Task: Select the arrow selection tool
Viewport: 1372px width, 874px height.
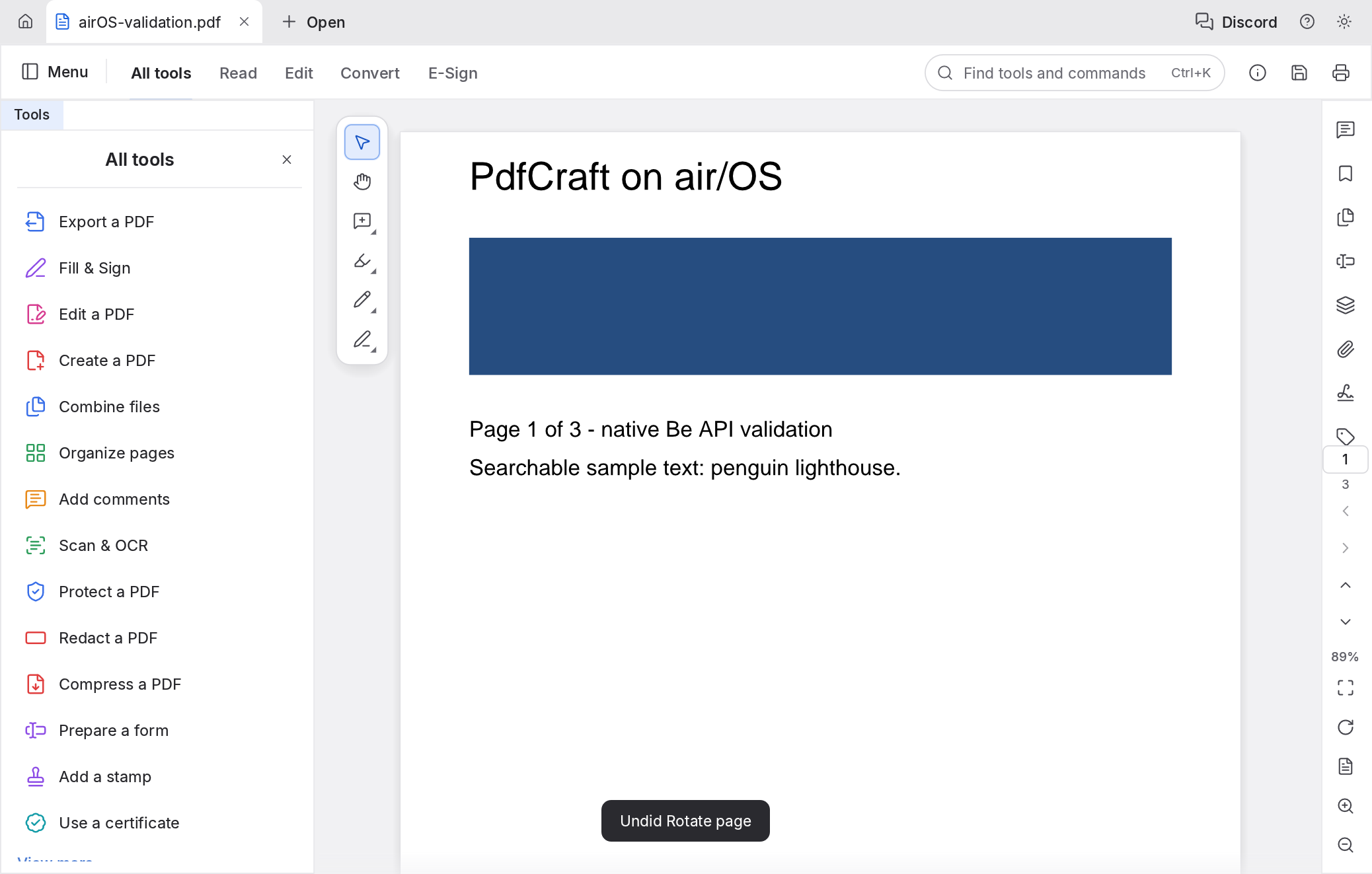Action: click(362, 142)
